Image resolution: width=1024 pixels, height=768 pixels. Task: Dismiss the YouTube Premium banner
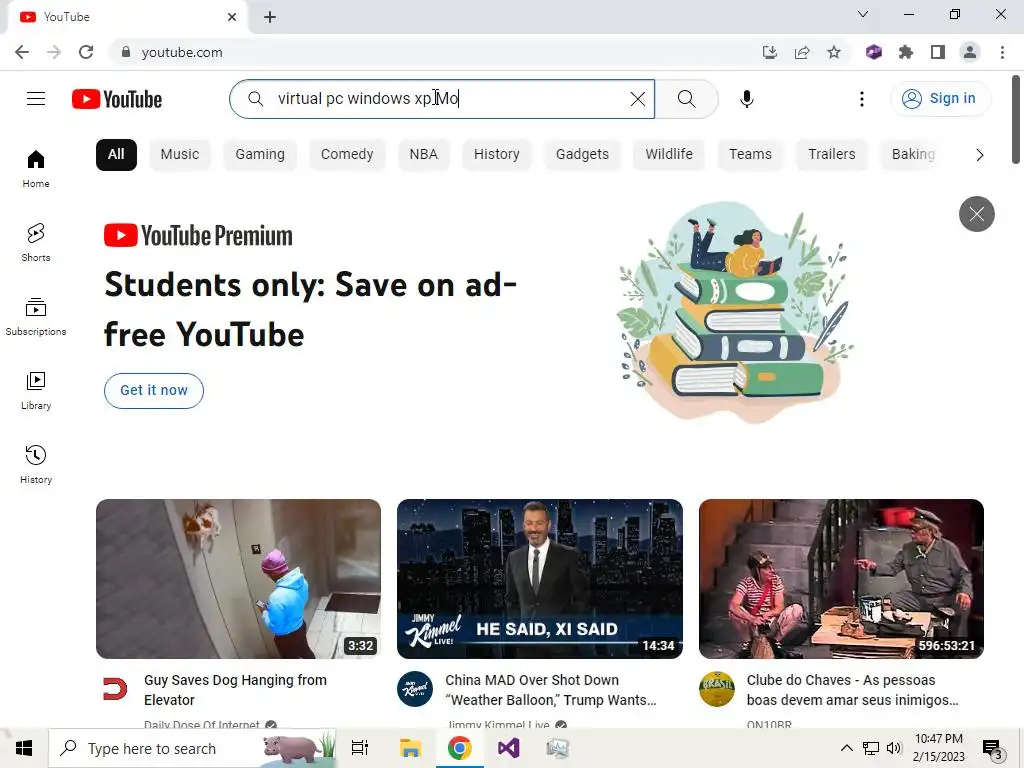point(976,214)
